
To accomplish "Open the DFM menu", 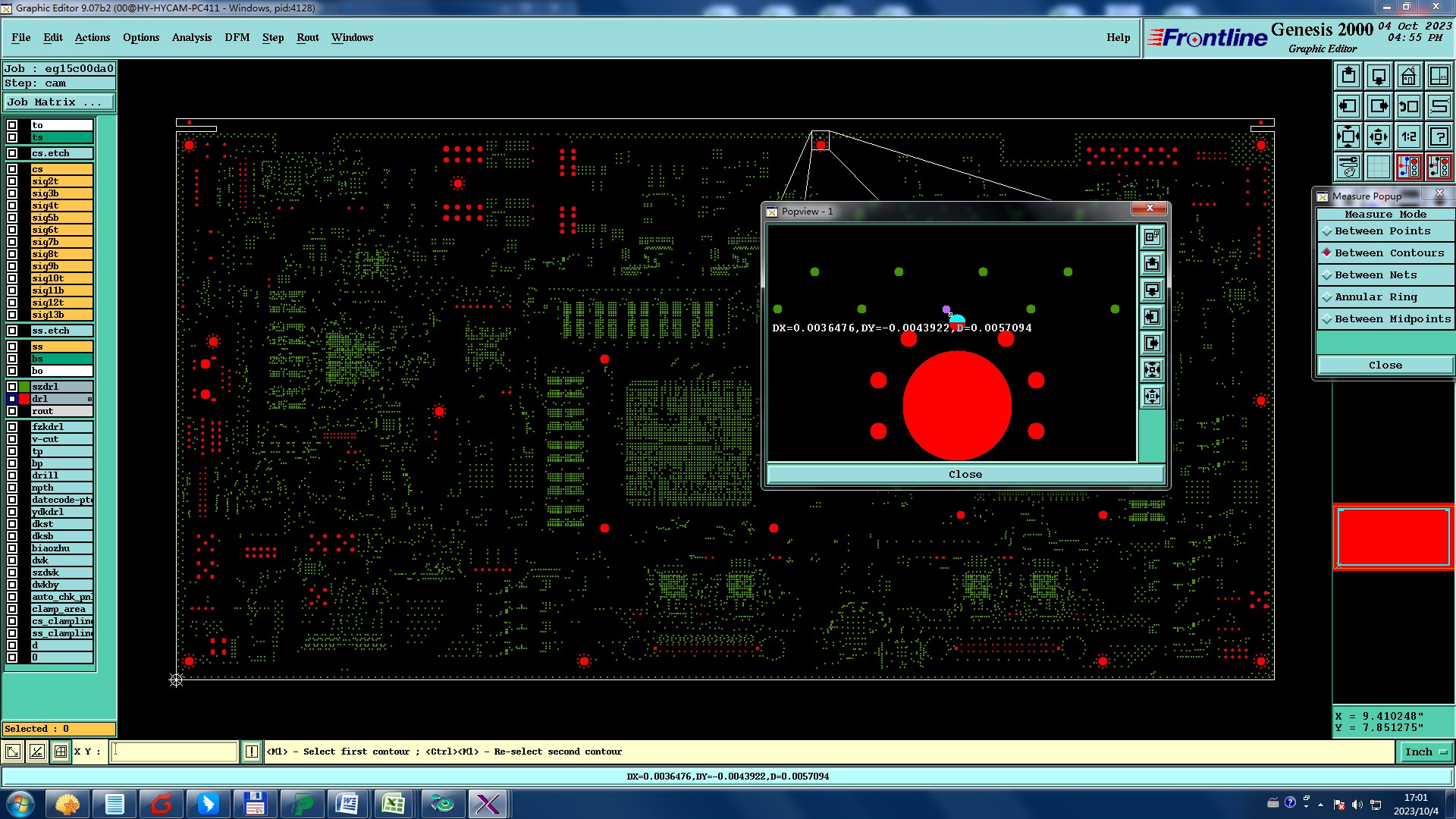I will [x=237, y=37].
